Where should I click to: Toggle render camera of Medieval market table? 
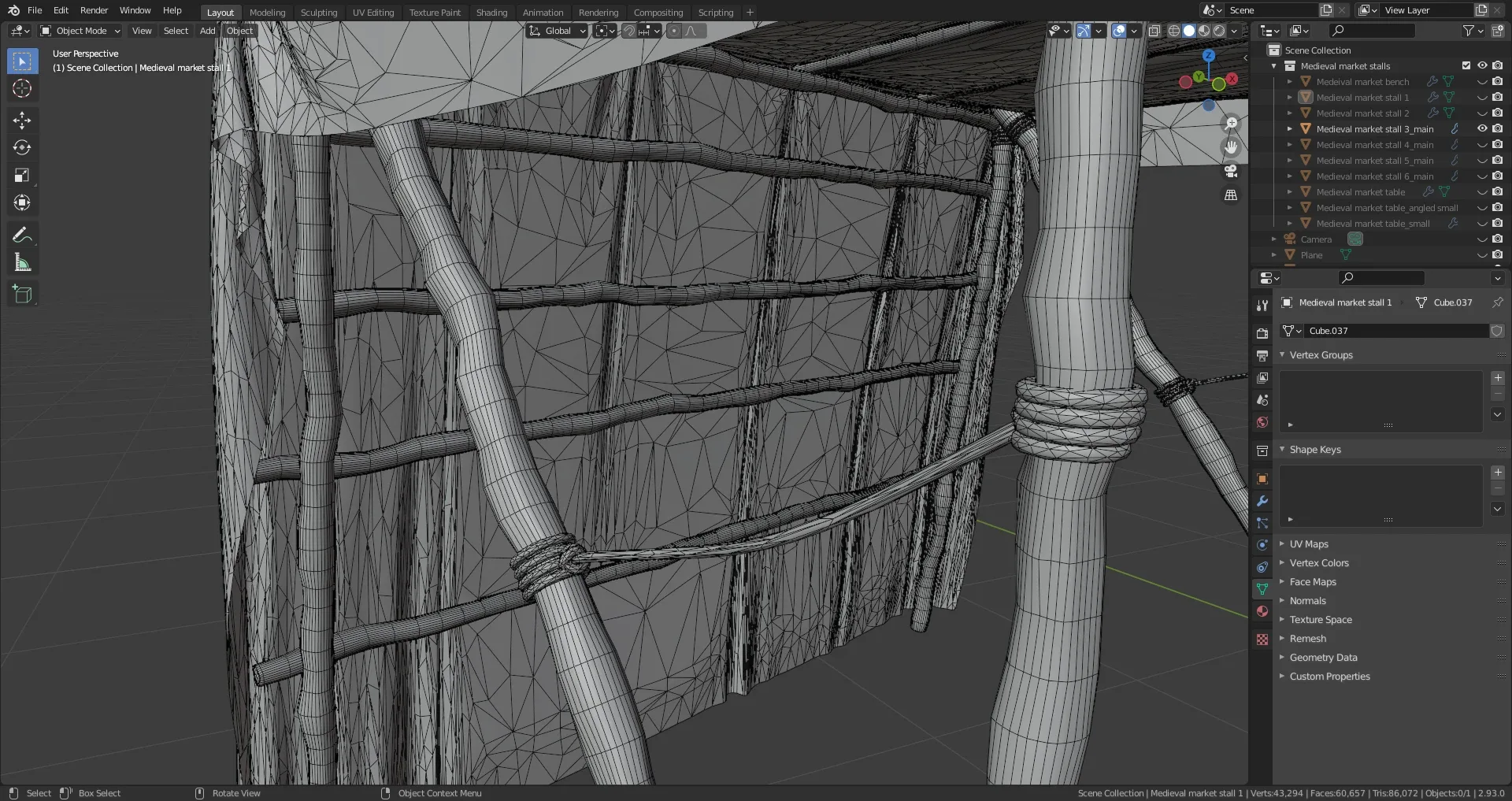point(1498,191)
